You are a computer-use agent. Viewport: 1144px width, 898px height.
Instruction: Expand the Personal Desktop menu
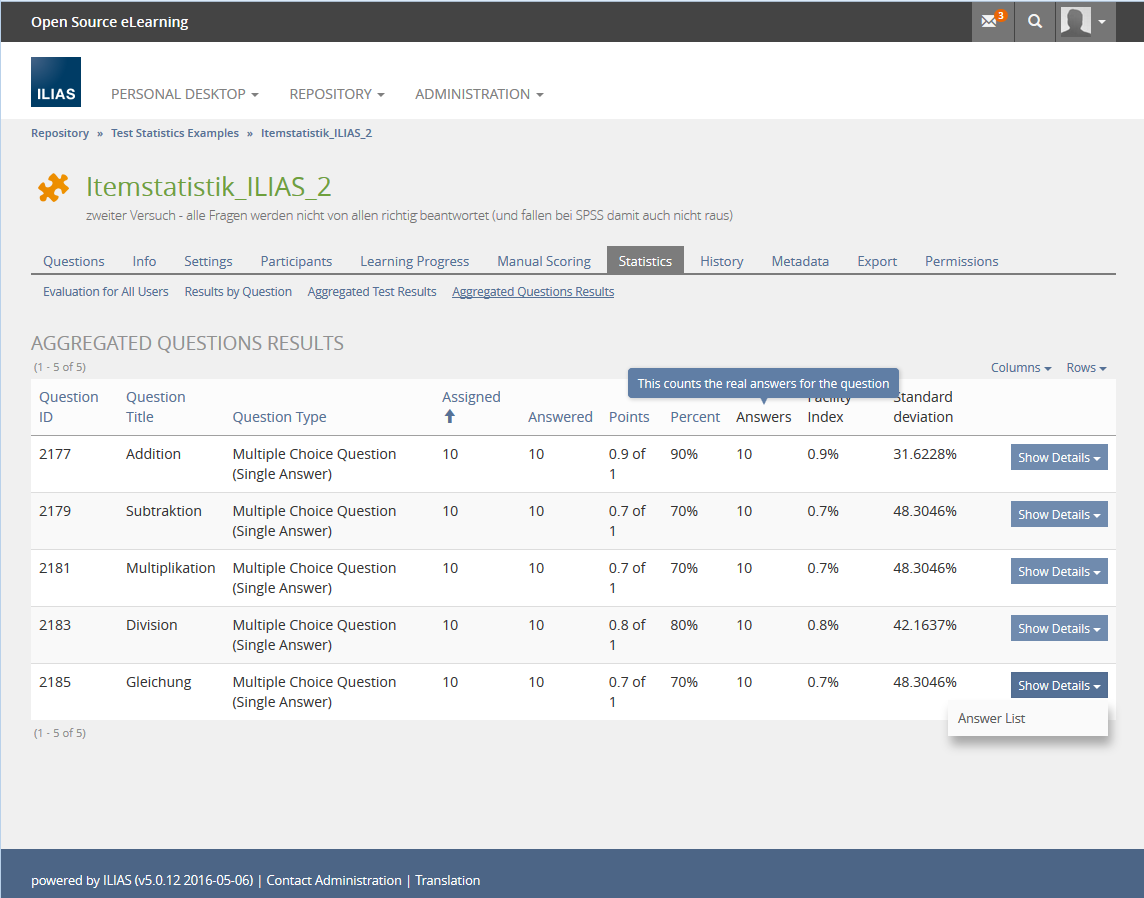tap(184, 94)
